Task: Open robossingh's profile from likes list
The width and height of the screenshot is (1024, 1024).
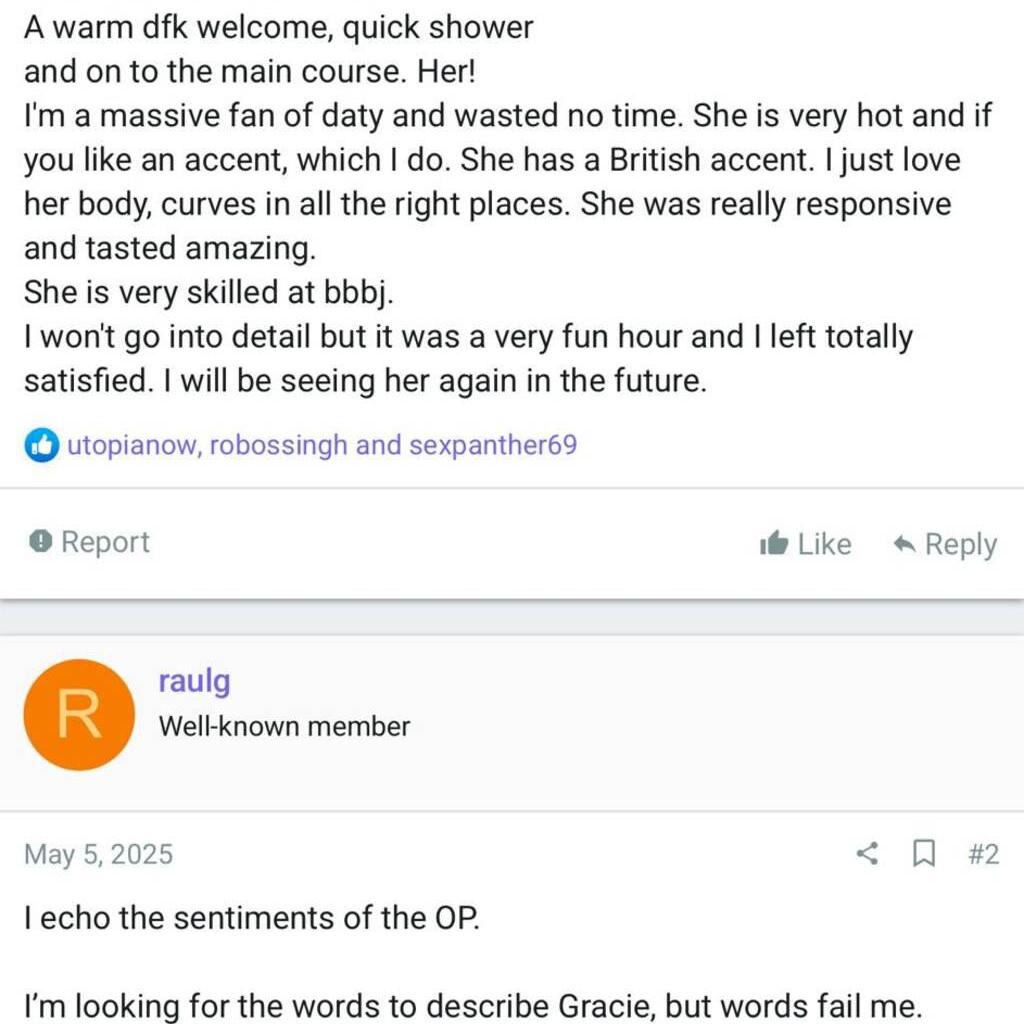Action: [x=276, y=446]
